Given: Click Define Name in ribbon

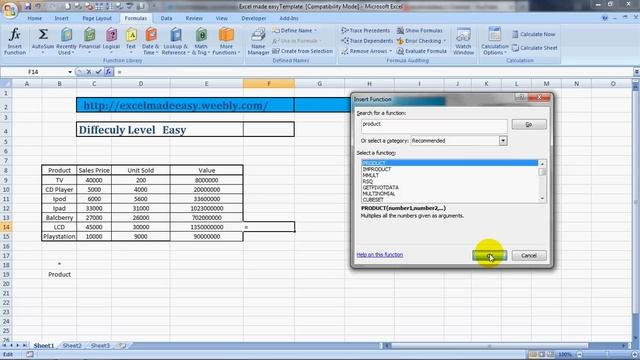Looking at the screenshot, I should [x=294, y=31].
